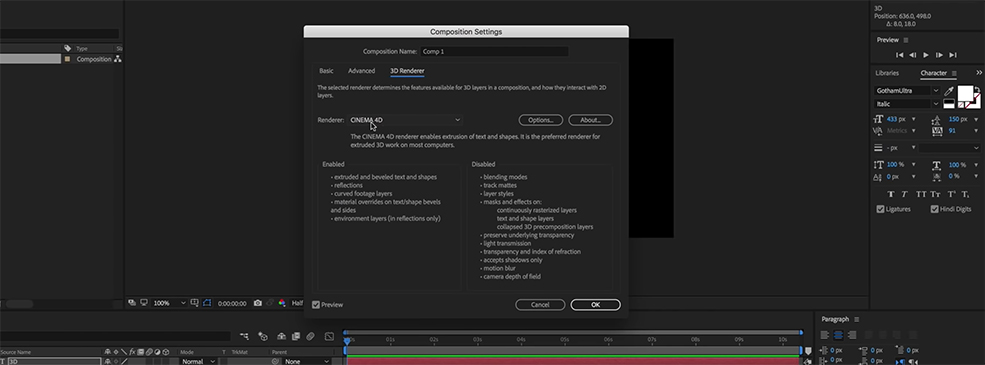The width and height of the screenshot is (985, 365).
Task: Set color to black or white
Action: coord(949,104)
